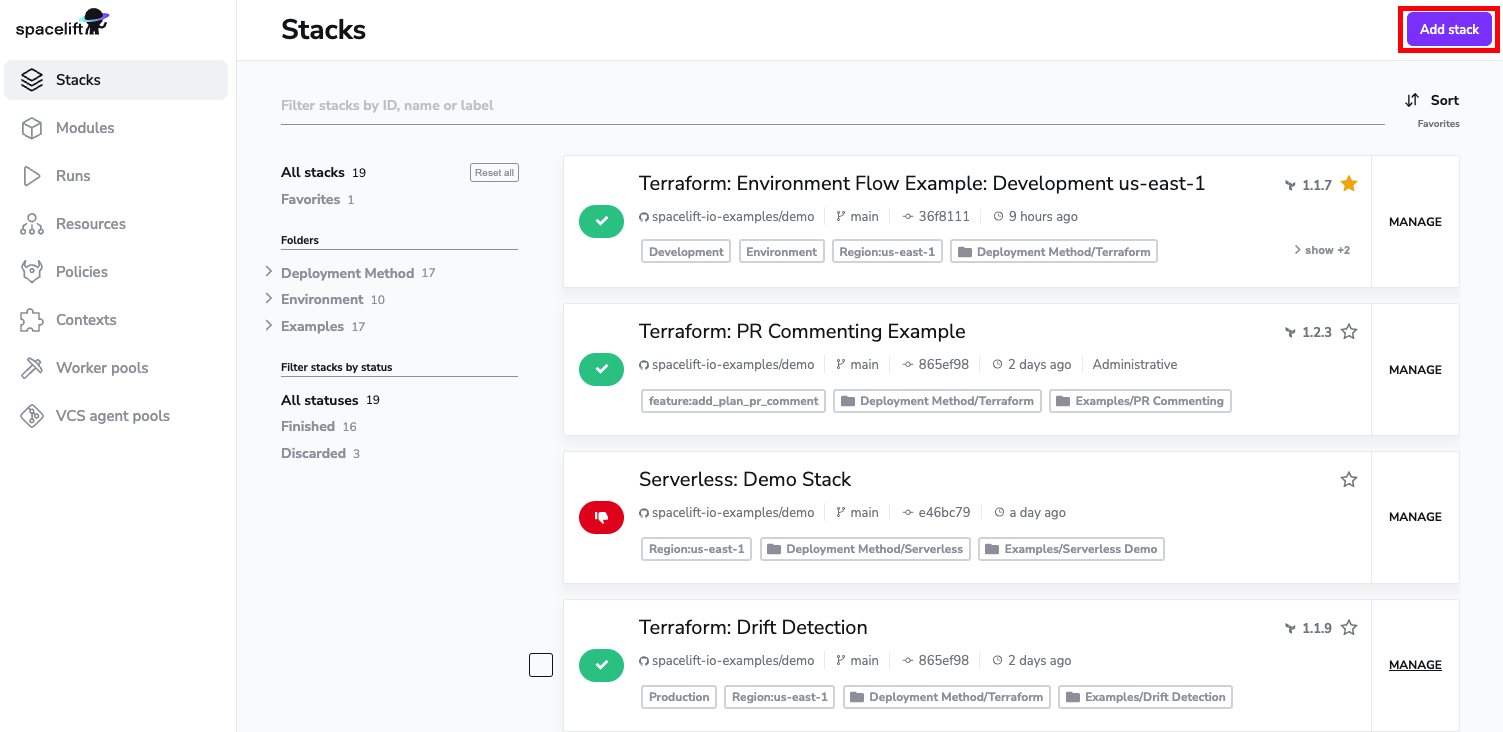Screen dimensions: 1503x732
Task: Open the Sort options
Action: 1432,100
